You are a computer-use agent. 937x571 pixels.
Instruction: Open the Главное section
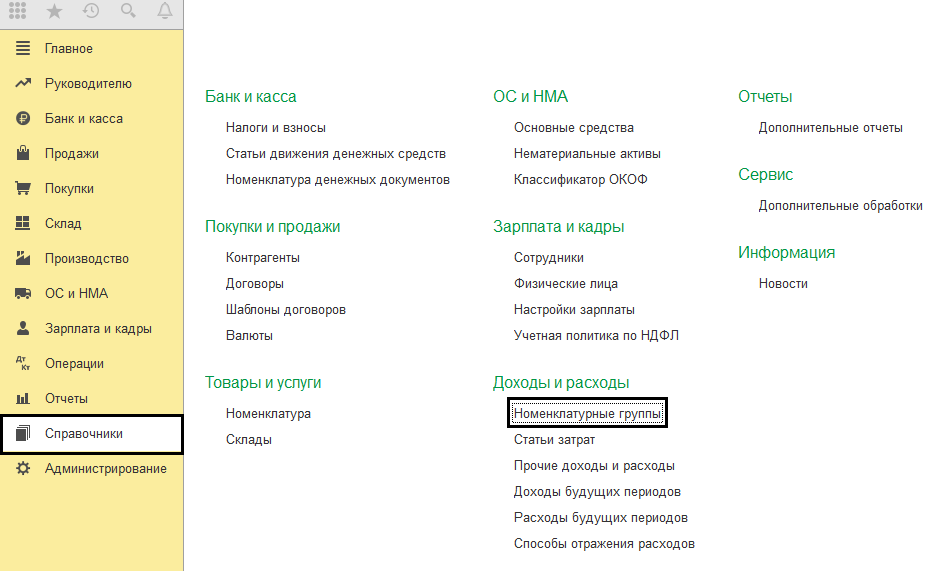(x=68, y=49)
